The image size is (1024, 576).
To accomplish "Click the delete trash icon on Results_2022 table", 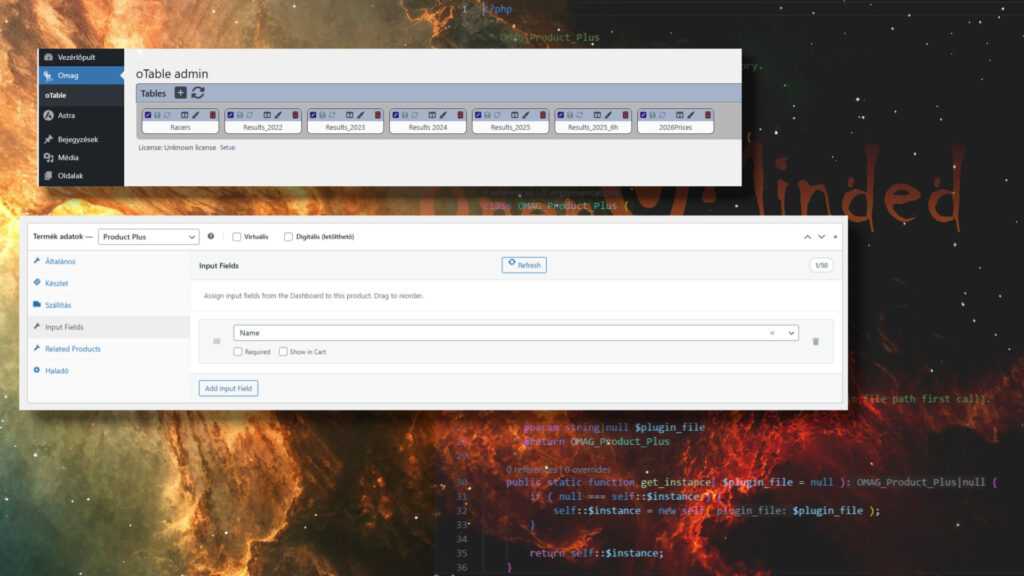I will [x=295, y=115].
